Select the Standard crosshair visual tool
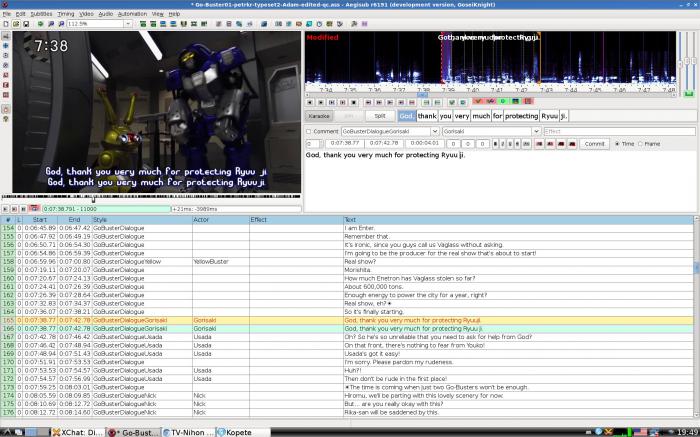Screen dimensions: 700x437 click(6, 35)
